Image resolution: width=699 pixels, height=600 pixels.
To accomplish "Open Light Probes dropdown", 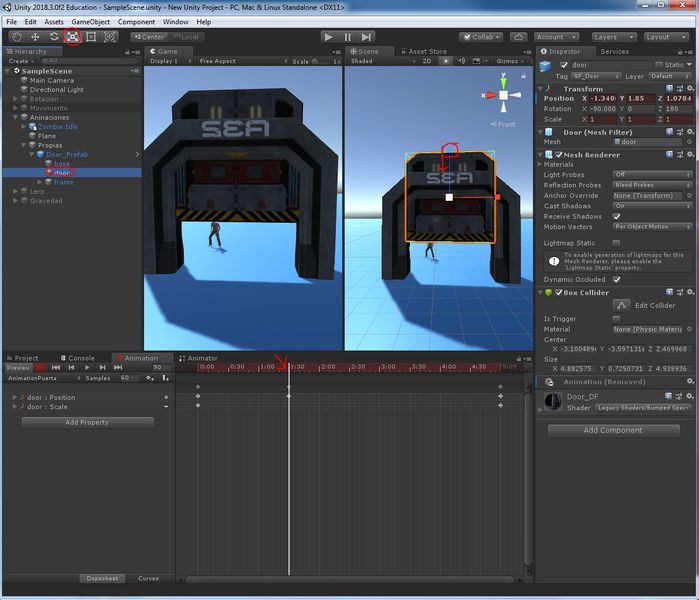I will coord(653,175).
